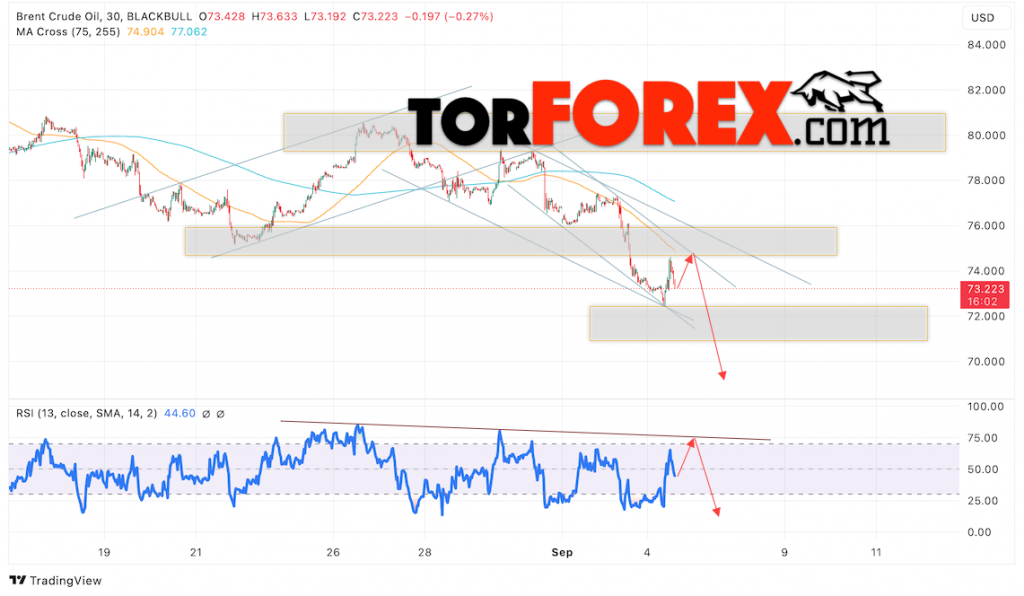Open the USD currency selector on price axis
This screenshot has width=1024, height=596.
981,17
